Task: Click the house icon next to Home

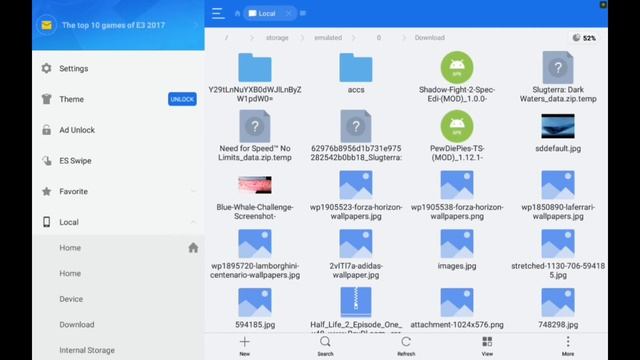Action: (x=193, y=248)
